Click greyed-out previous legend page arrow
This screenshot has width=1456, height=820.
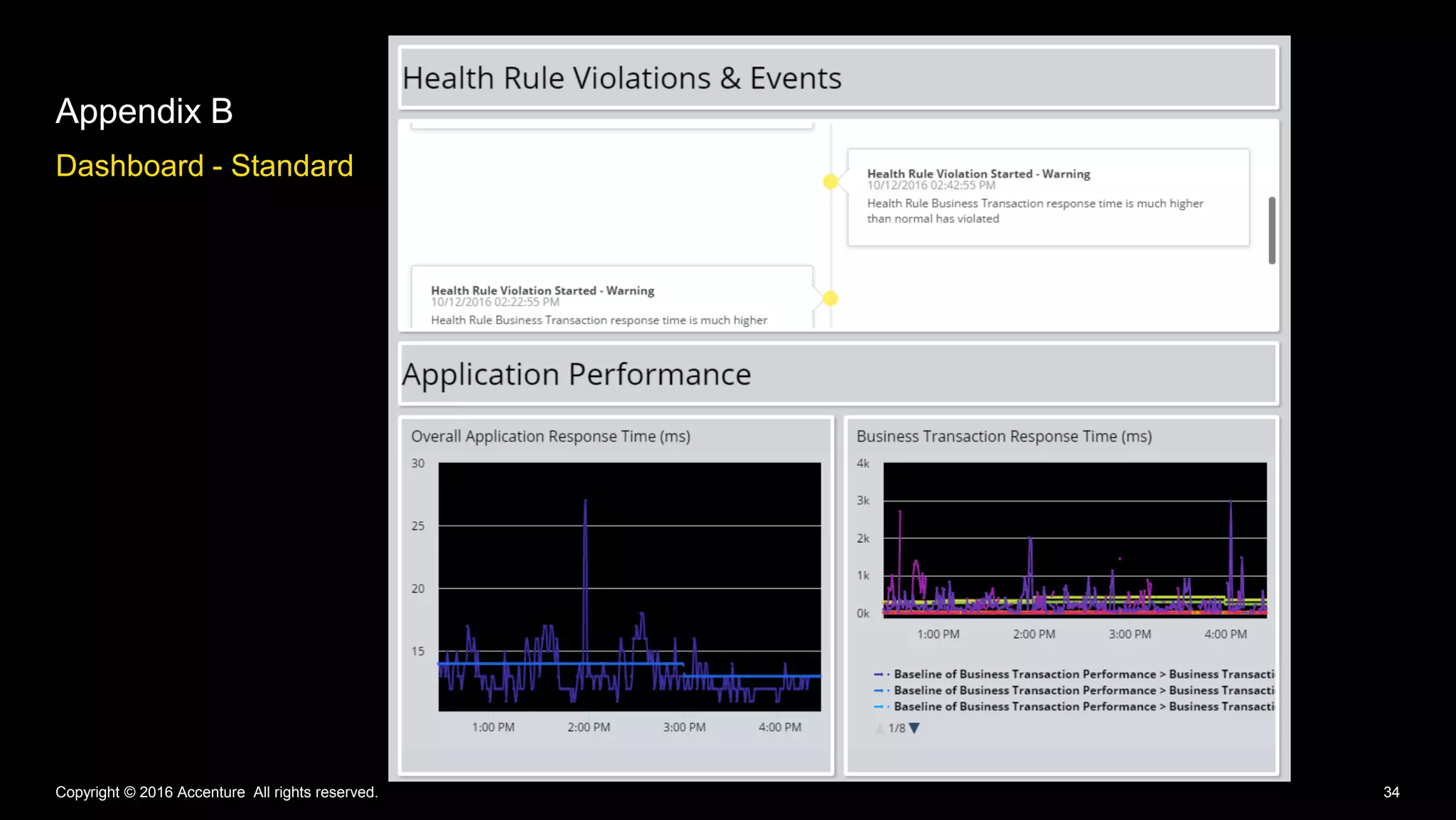click(x=879, y=728)
